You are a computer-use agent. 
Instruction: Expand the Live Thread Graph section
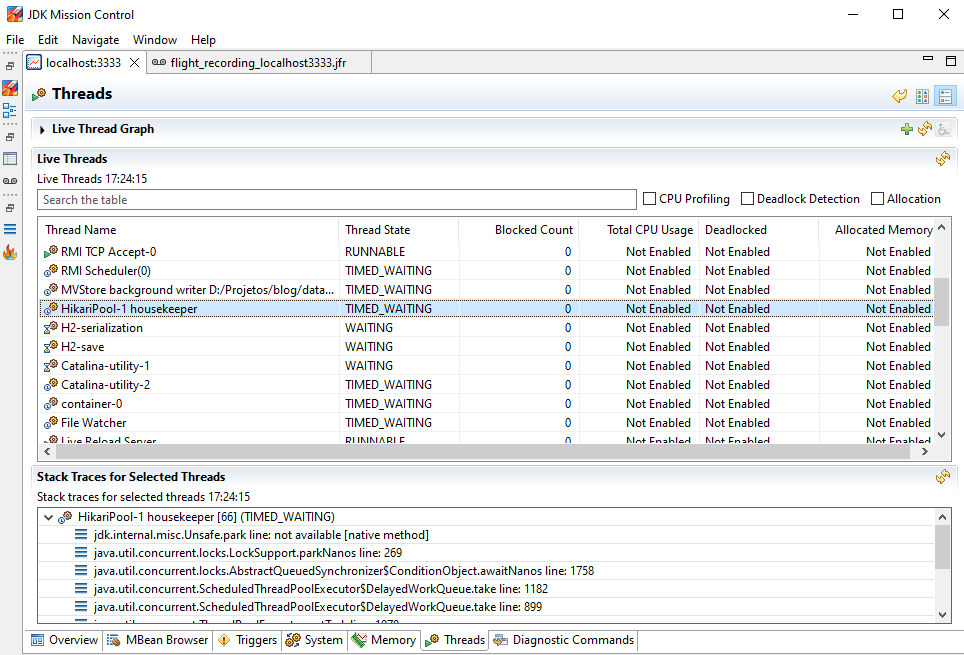(x=42, y=130)
